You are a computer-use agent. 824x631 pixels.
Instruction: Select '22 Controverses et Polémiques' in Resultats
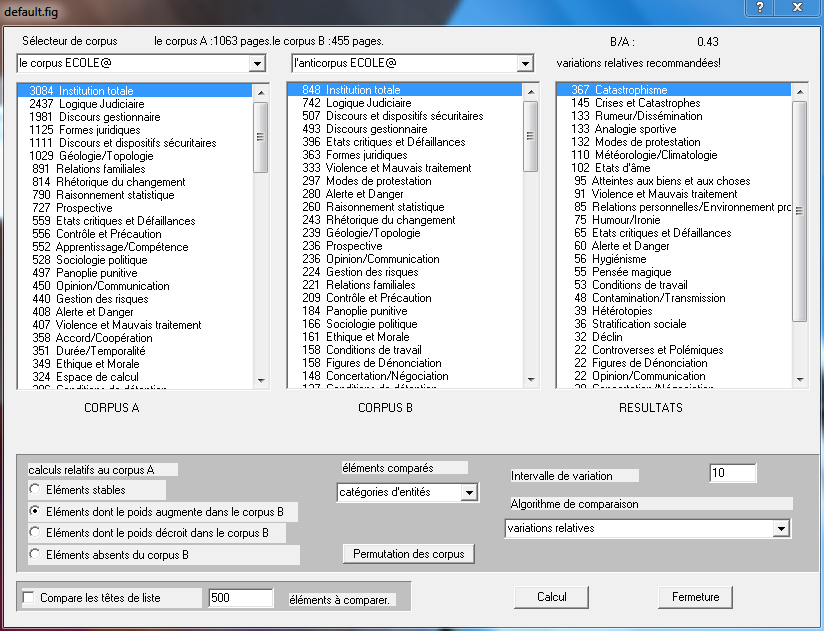(674, 350)
